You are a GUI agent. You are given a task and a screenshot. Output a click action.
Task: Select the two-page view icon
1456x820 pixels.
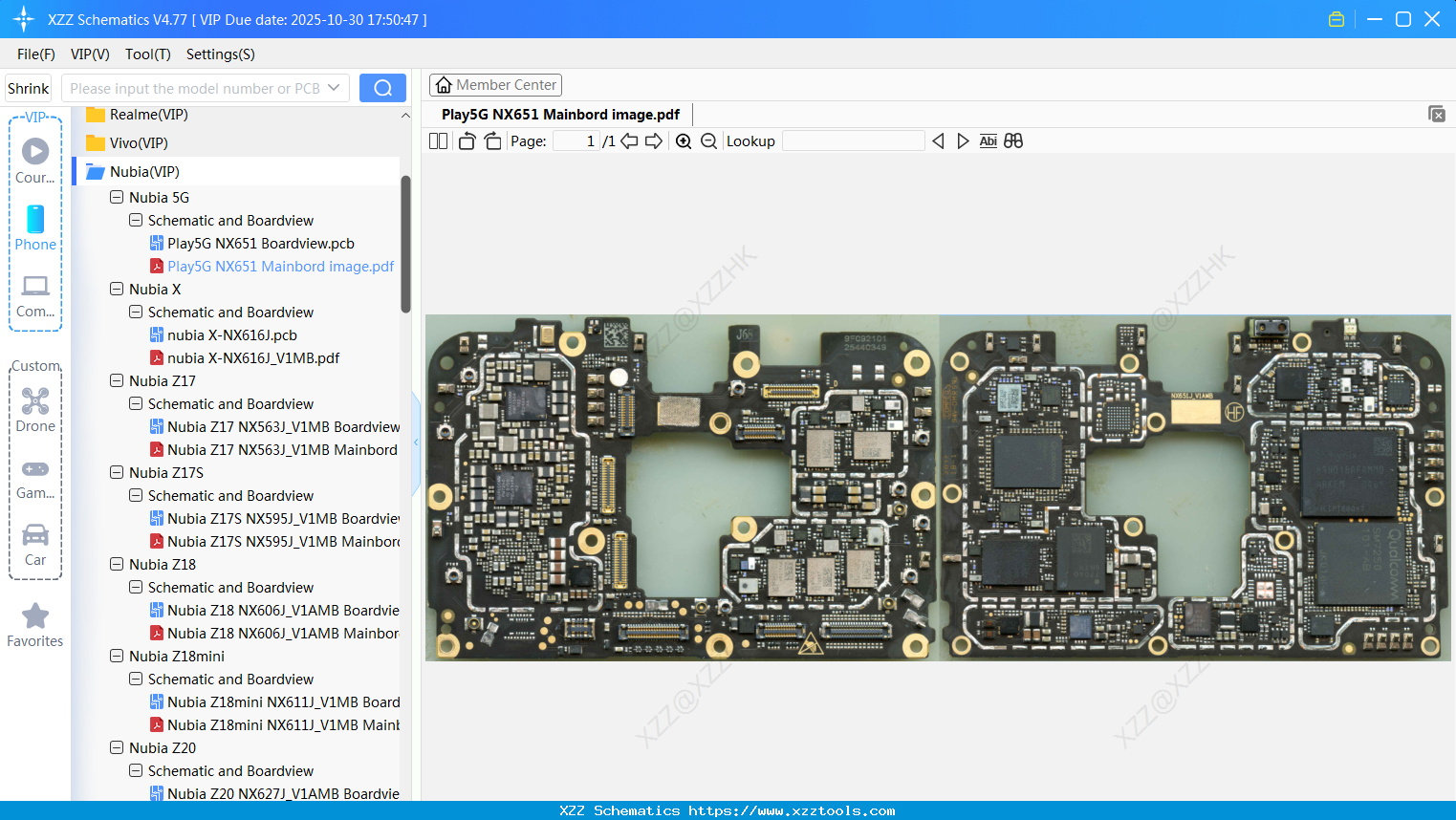click(438, 140)
